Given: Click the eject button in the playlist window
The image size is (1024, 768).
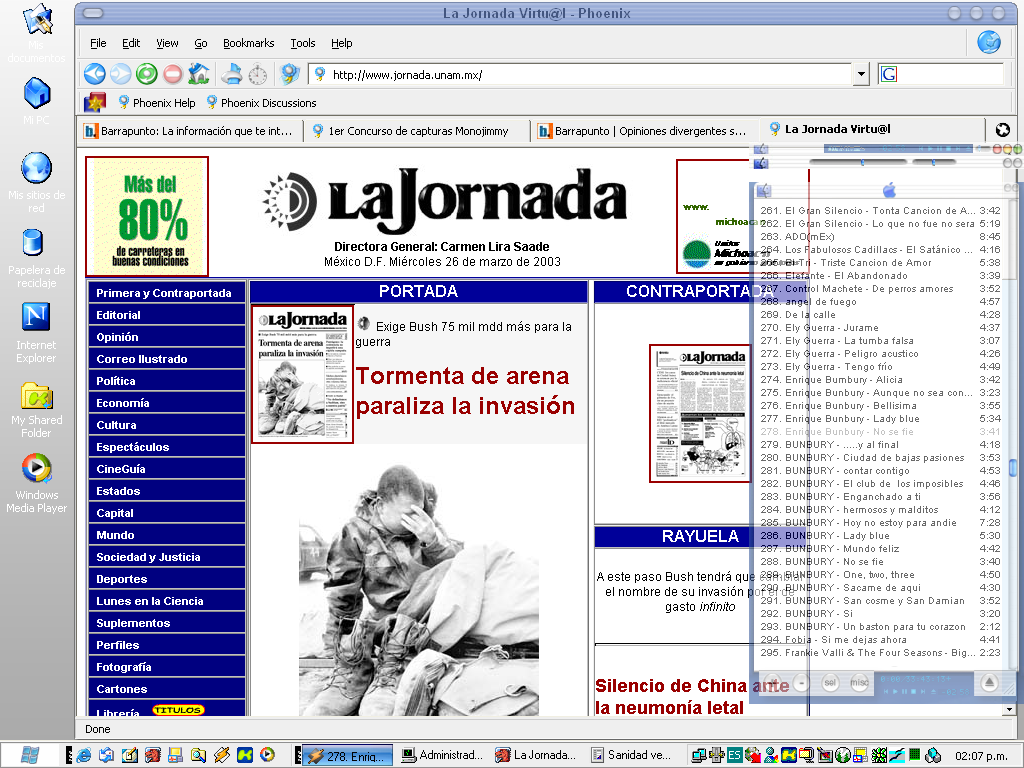Looking at the screenshot, I should (989, 682).
